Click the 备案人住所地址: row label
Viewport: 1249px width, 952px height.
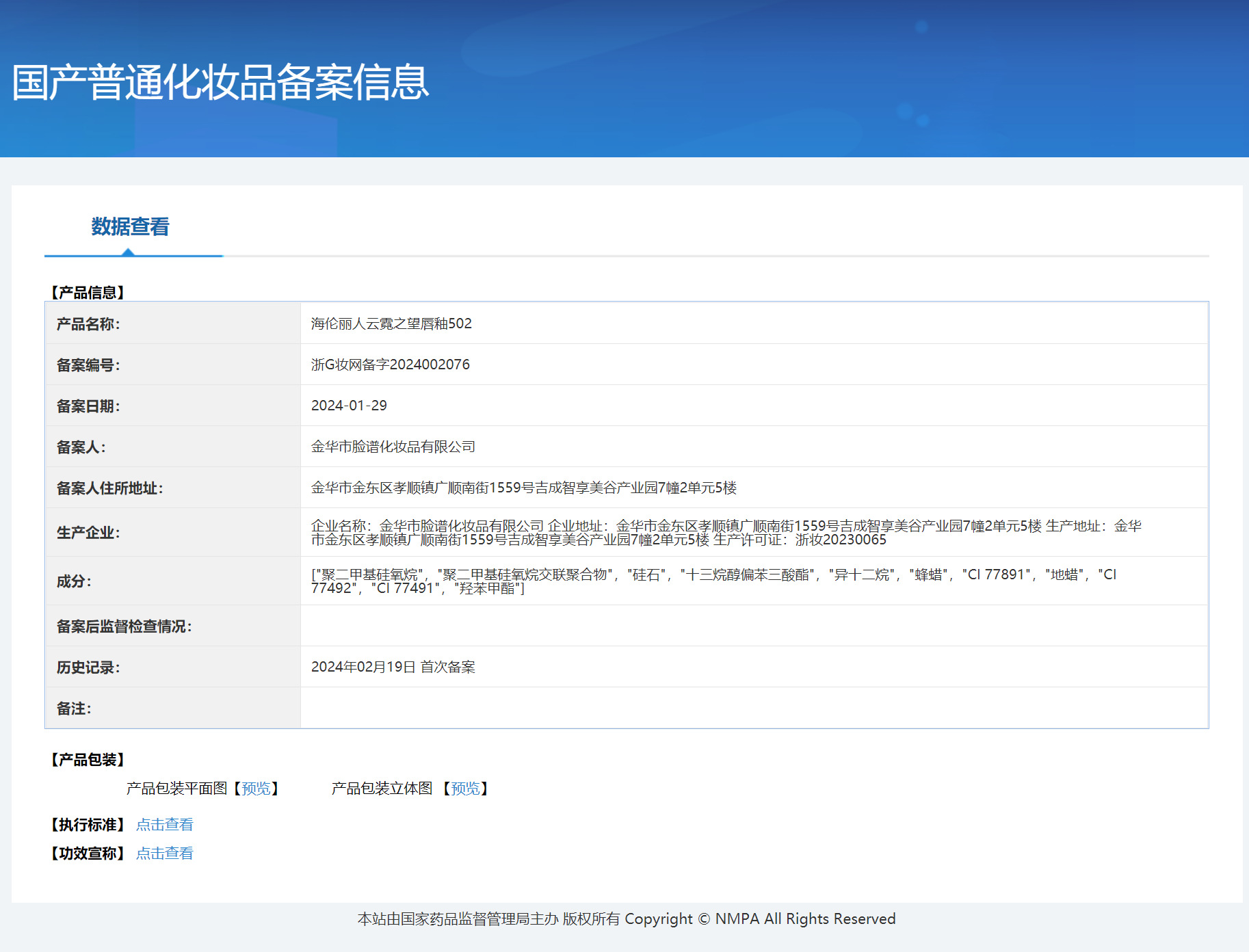click(x=109, y=488)
